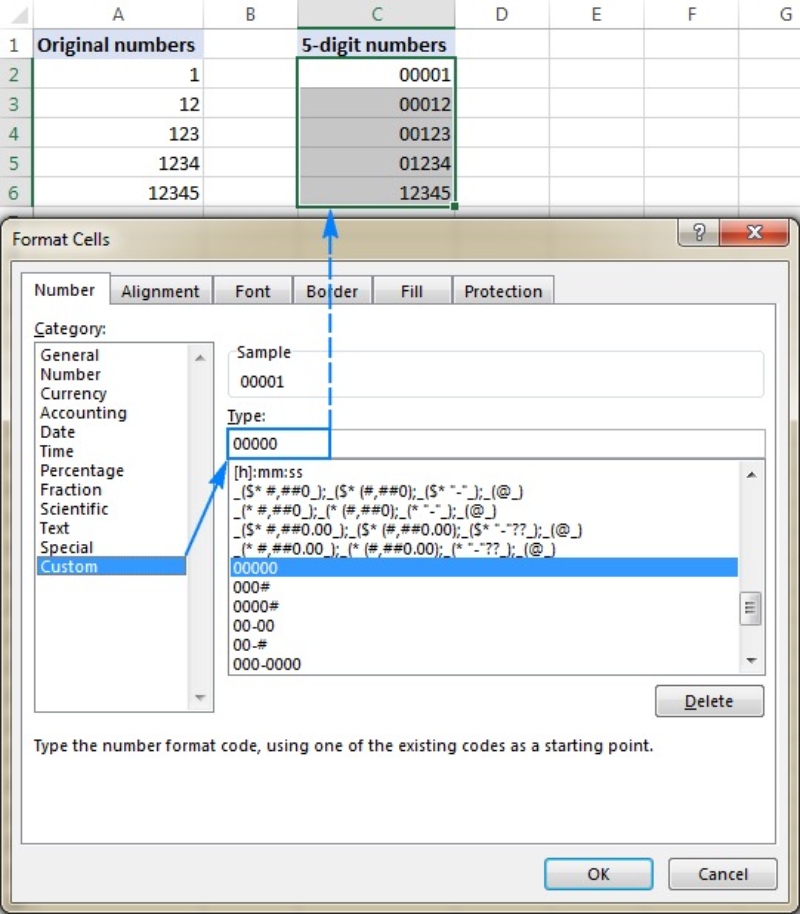Close the Format Cells dialog
Image resolution: width=800 pixels, height=914 pixels.
tap(755, 232)
